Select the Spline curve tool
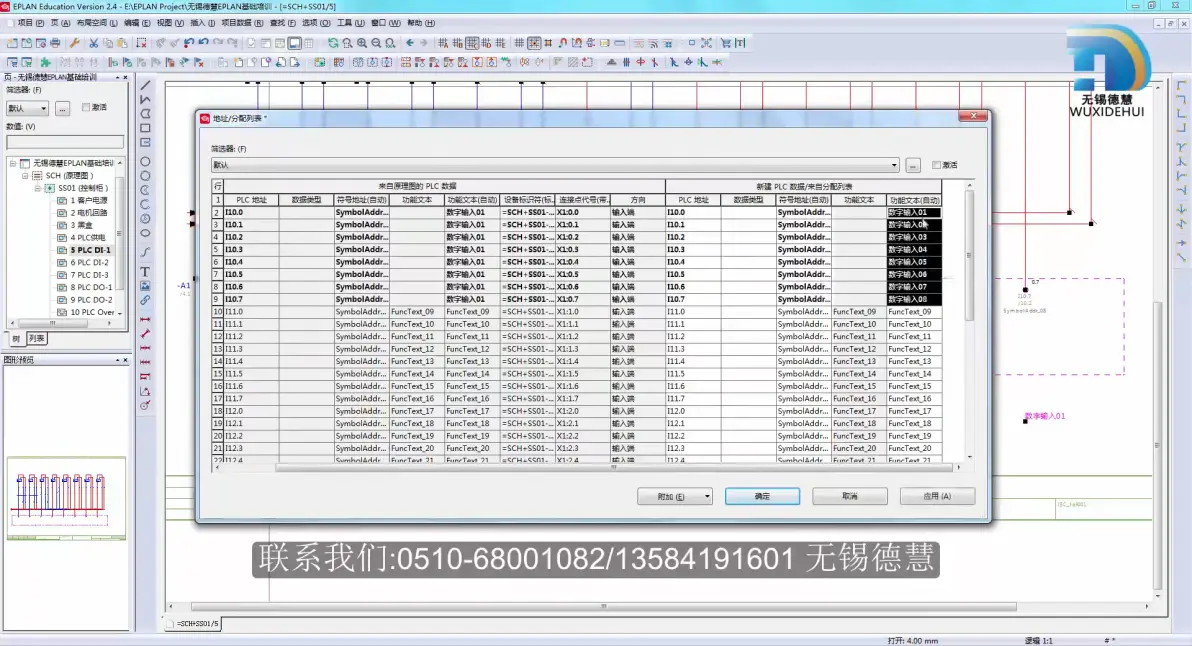 [145, 252]
